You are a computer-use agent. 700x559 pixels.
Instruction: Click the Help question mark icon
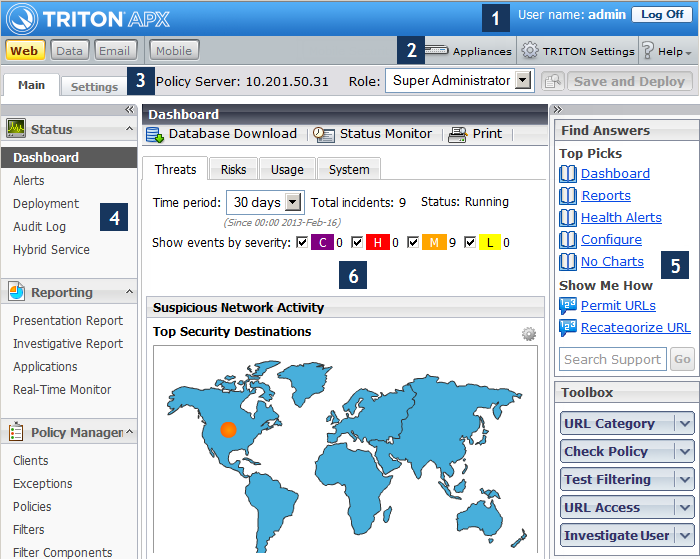[648, 50]
